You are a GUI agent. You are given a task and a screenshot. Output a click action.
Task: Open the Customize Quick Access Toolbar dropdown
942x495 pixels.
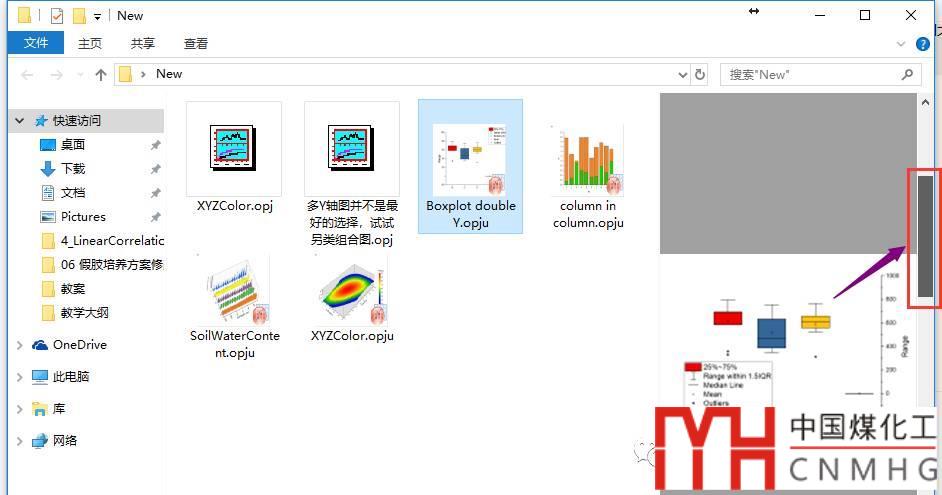97,17
